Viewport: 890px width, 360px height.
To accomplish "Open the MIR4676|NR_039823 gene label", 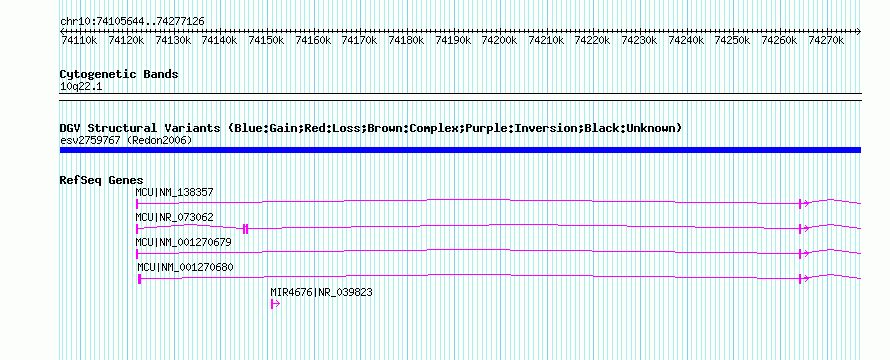I will click(321, 292).
